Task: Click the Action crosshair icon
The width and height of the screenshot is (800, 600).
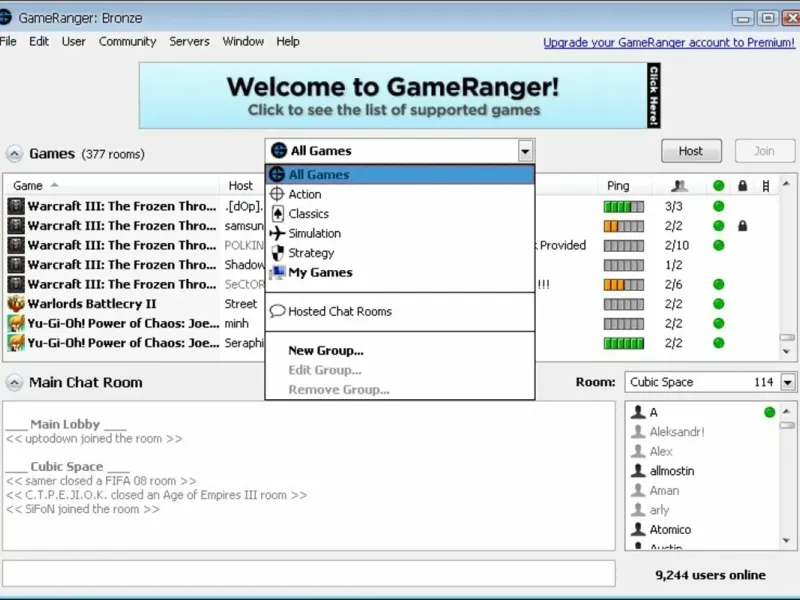Action: point(277,194)
